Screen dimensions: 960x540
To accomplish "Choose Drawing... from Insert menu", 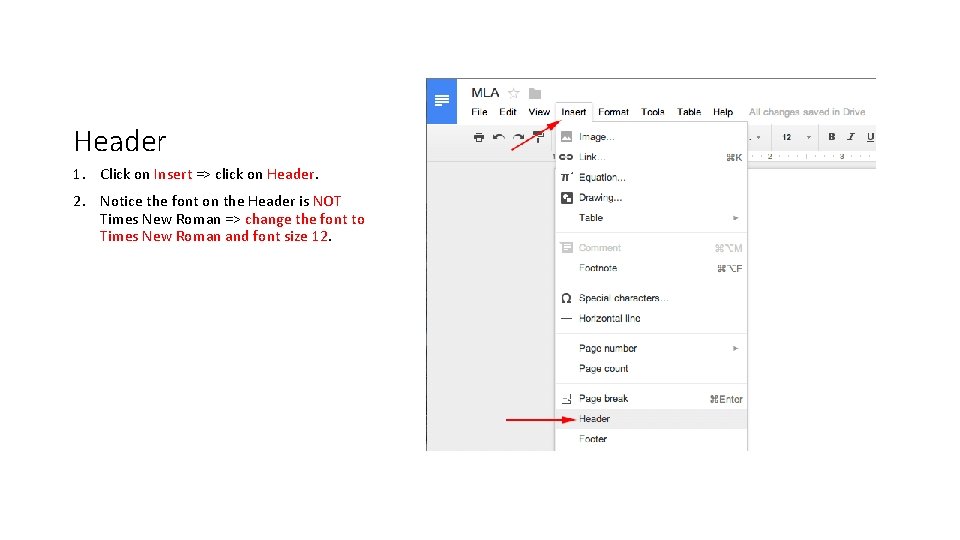I will (x=651, y=198).
